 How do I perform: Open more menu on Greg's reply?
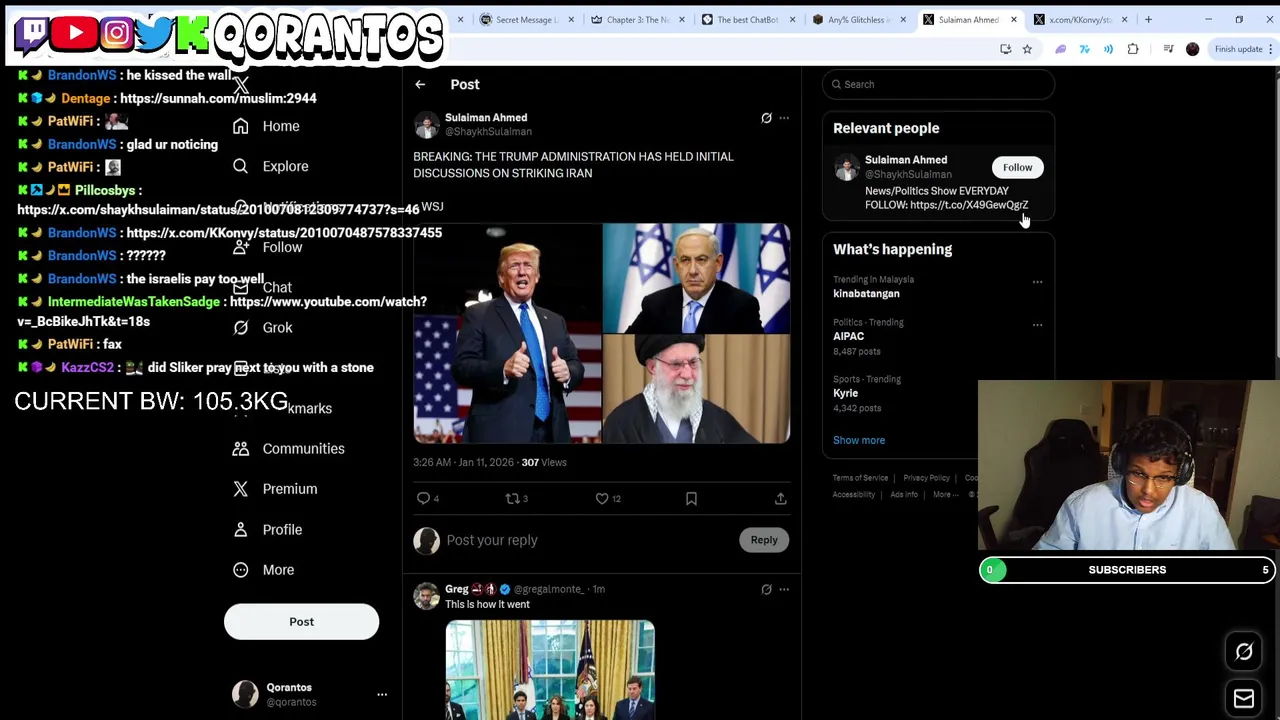click(784, 589)
